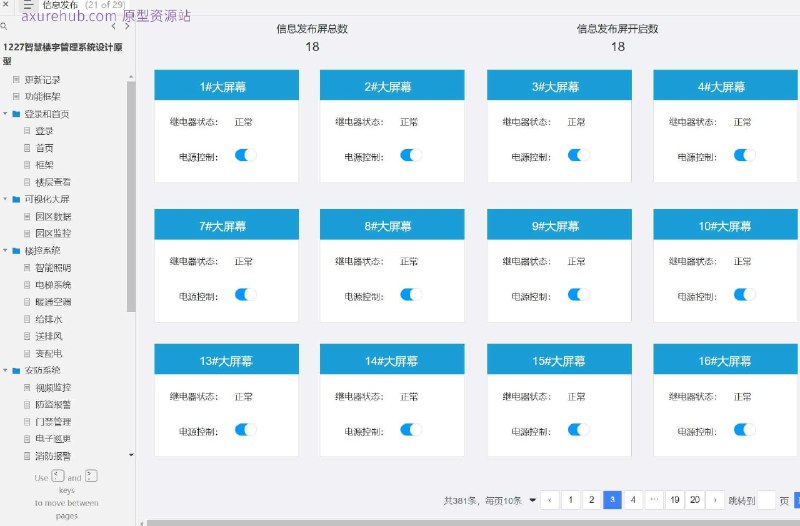Open the 消防报警 page in tree
This screenshot has width=800, height=526.
tap(53, 456)
